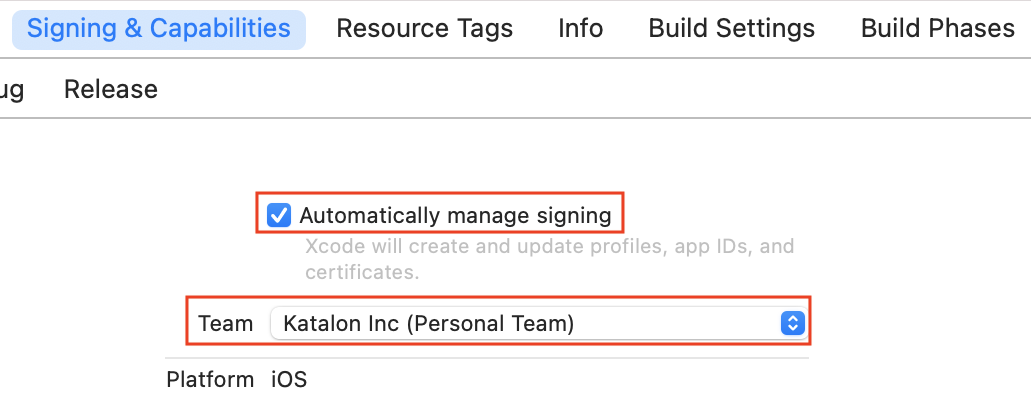
Task: Go to the Info tab
Action: point(581,28)
